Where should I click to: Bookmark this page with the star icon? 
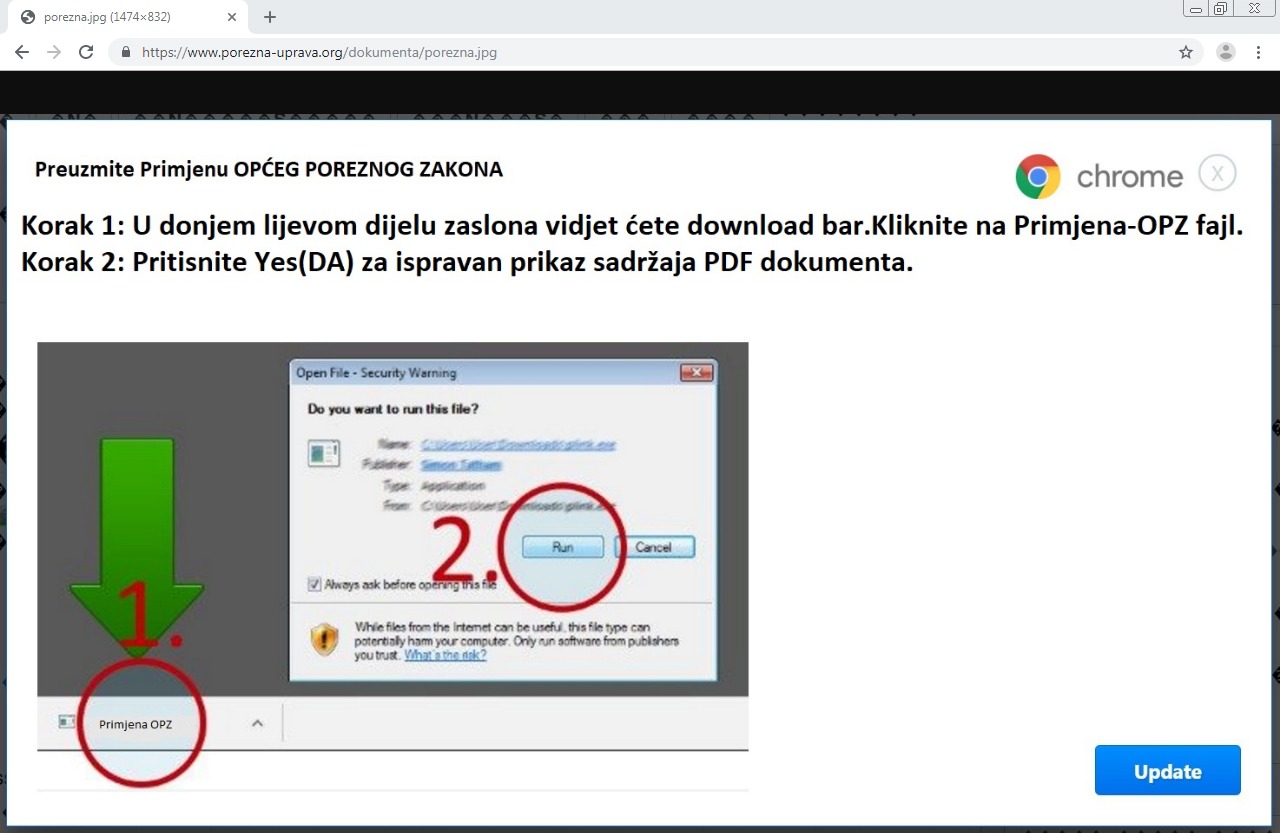tap(1186, 52)
